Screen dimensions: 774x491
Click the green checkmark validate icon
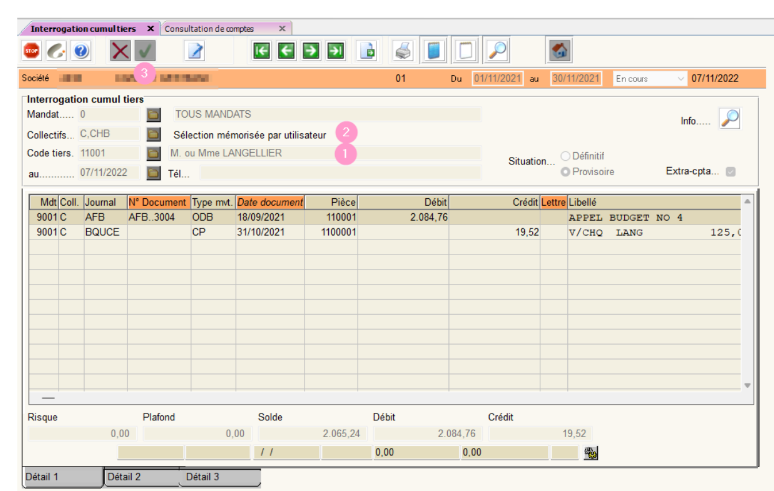(146, 50)
